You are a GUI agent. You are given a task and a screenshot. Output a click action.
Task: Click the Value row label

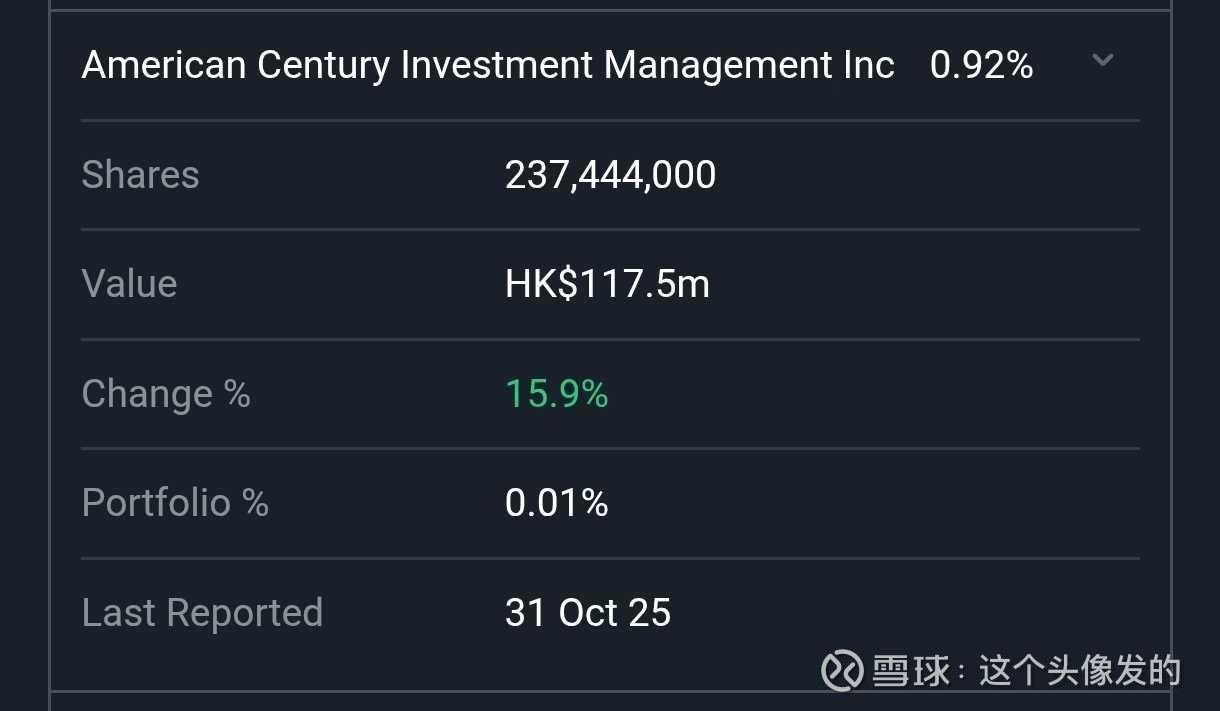click(129, 284)
